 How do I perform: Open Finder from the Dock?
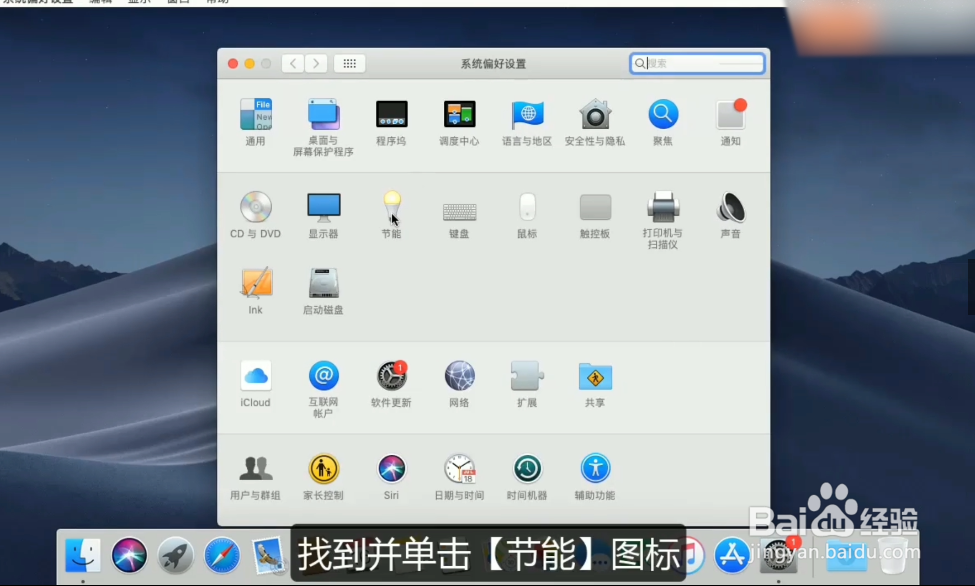pyautogui.click(x=83, y=556)
